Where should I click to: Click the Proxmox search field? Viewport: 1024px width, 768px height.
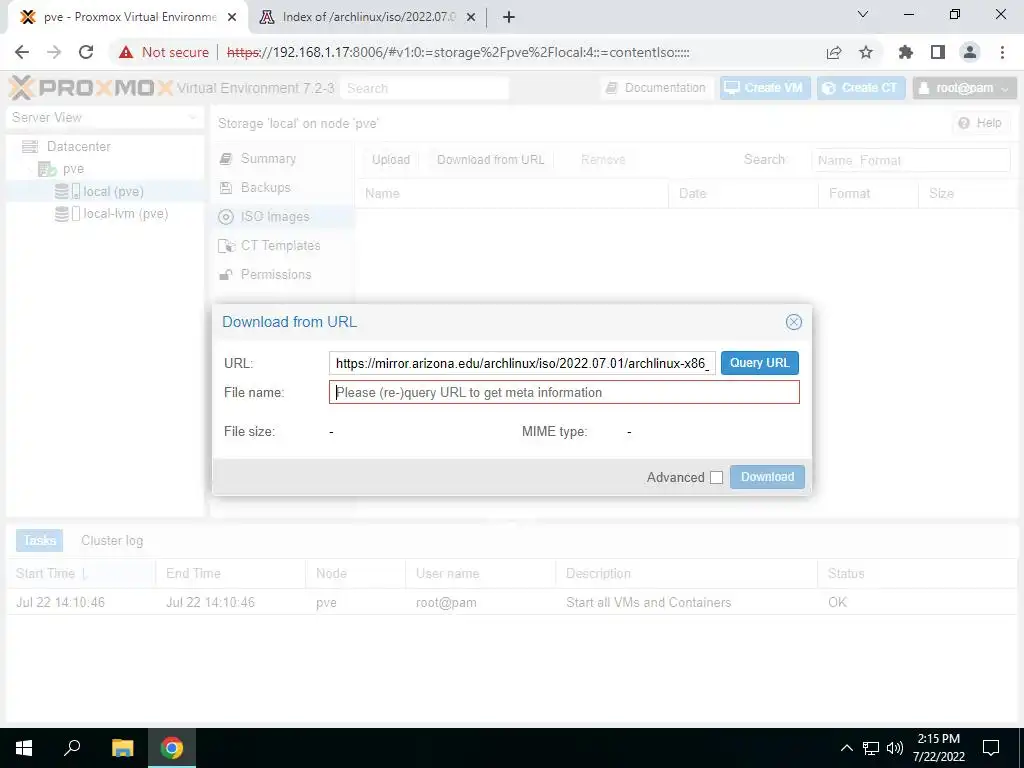[424, 88]
